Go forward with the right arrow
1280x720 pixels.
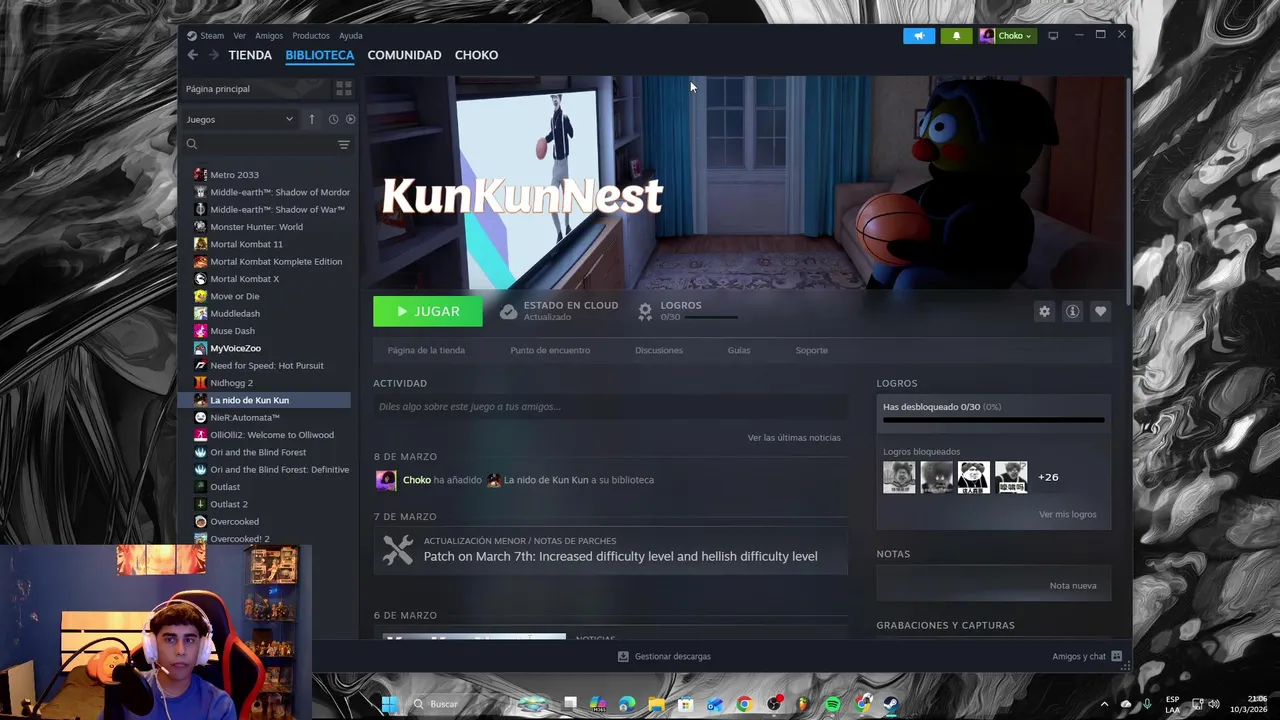(213, 55)
